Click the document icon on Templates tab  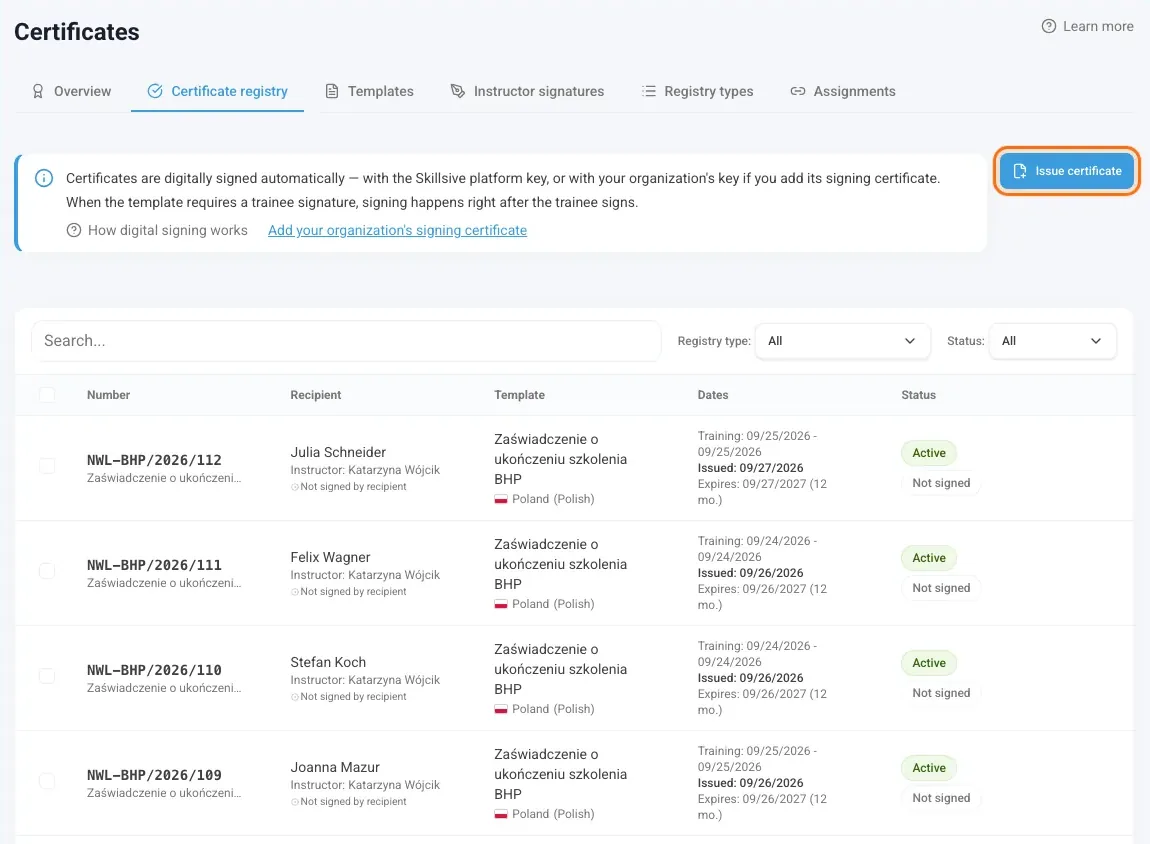(332, 91)
